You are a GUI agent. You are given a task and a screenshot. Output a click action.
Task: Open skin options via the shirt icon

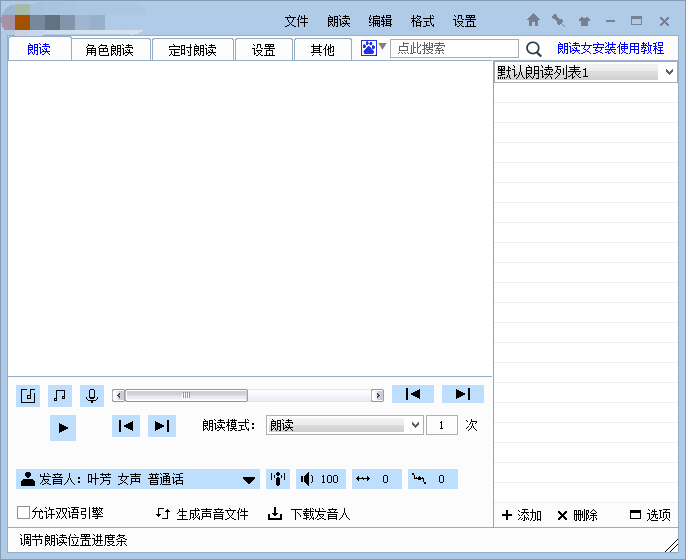click(584, 21)
